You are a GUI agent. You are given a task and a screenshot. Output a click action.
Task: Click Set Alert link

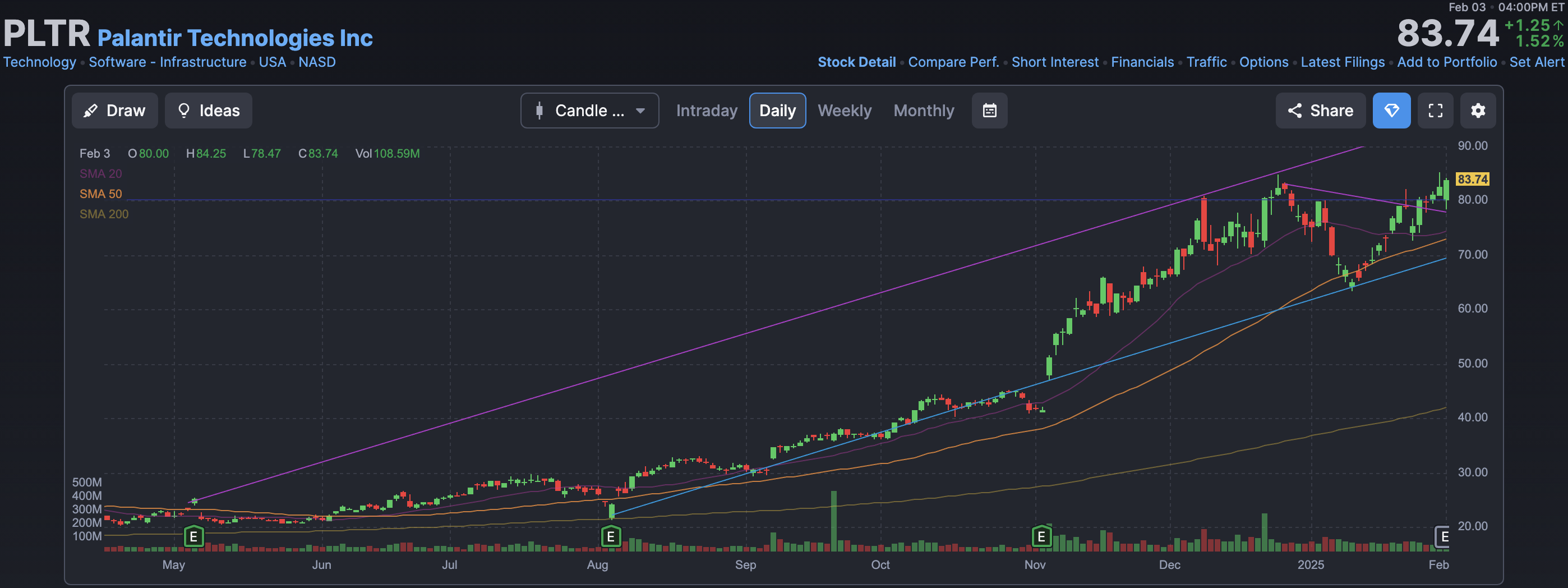pyautogui.click(x=1537, y=62)
